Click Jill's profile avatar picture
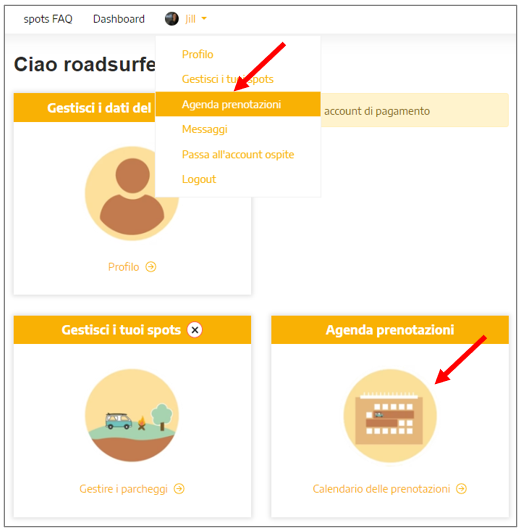521x528 pixels. 172,19
